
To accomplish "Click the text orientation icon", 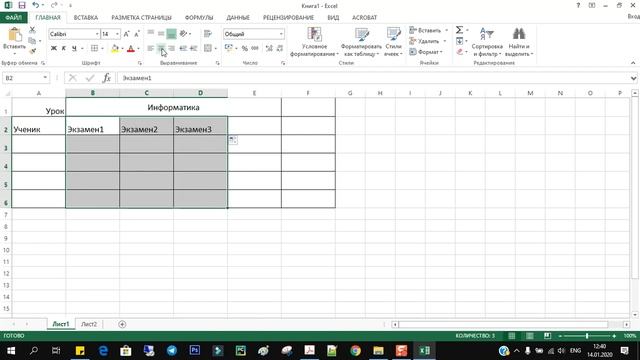I will coord(183,33).
